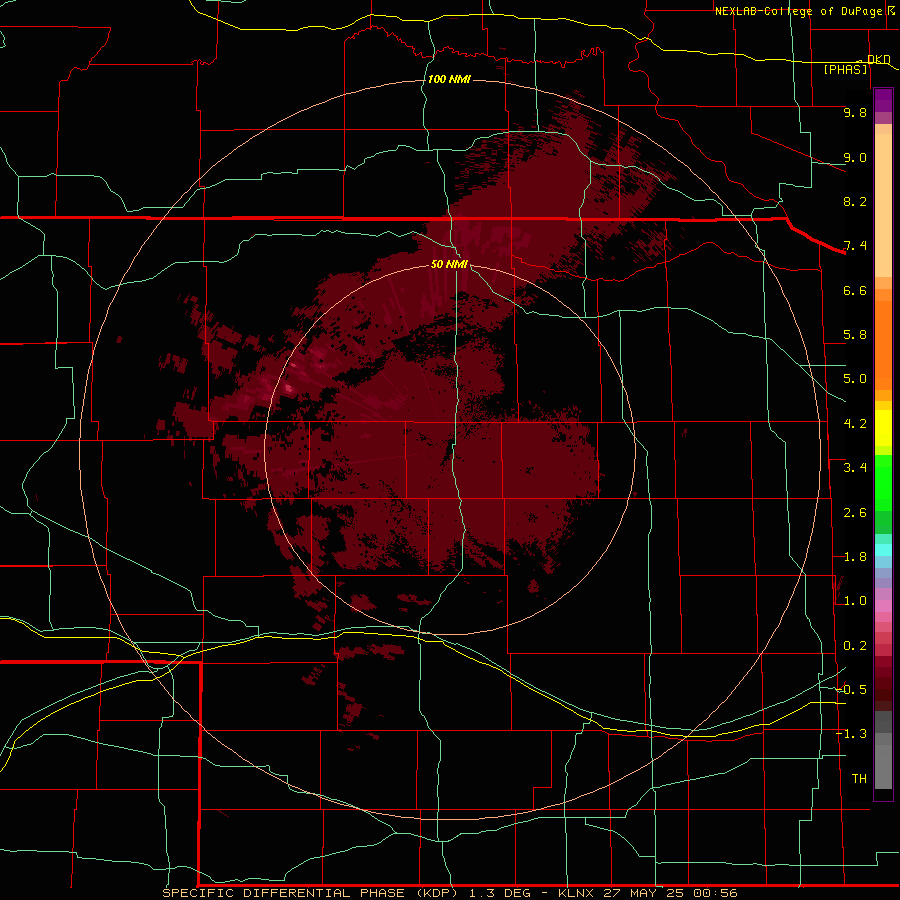Click the 00:56 timestamp
The image size is (900, 900).
coord(715,893)
